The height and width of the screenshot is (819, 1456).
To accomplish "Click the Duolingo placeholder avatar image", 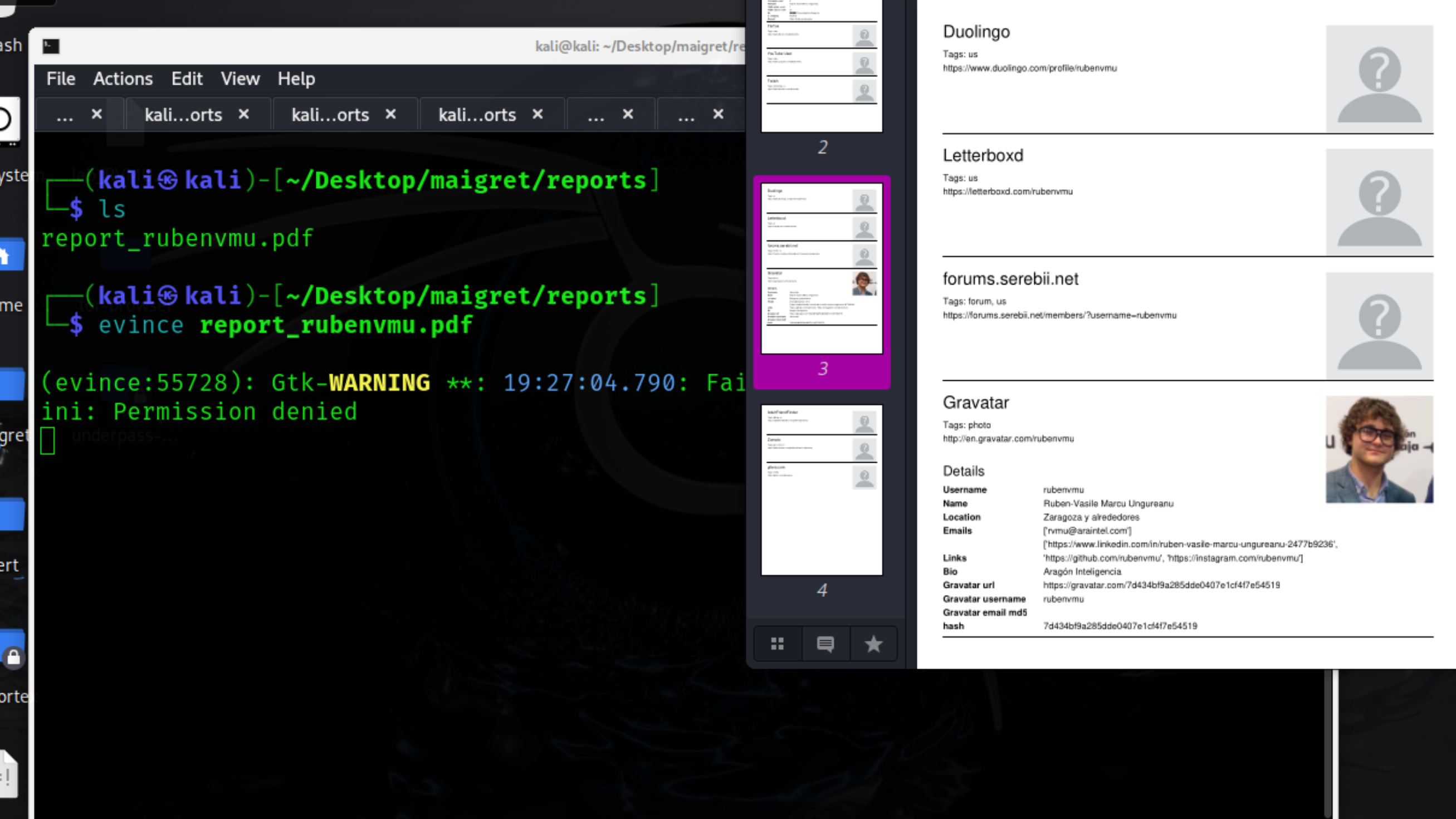I will (x=1379, y=78).
